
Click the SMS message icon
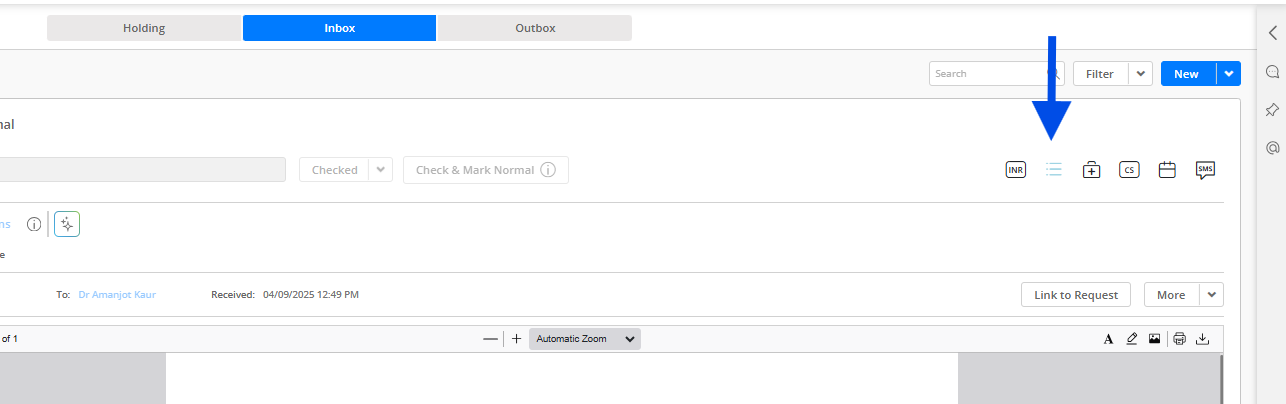pyautogui.click(x=1205, y=170)
